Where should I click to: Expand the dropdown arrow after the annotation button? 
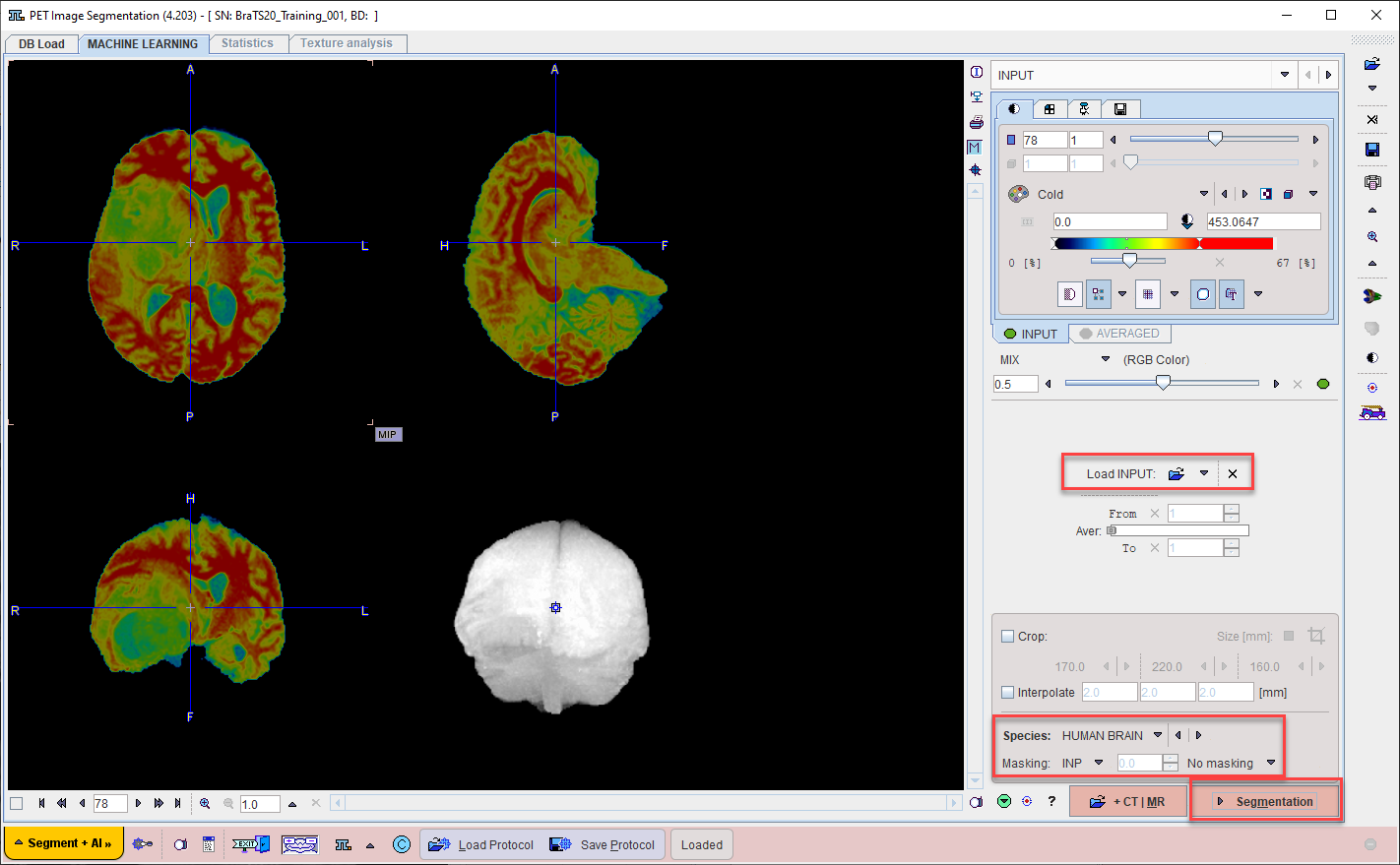point(1257,294)
